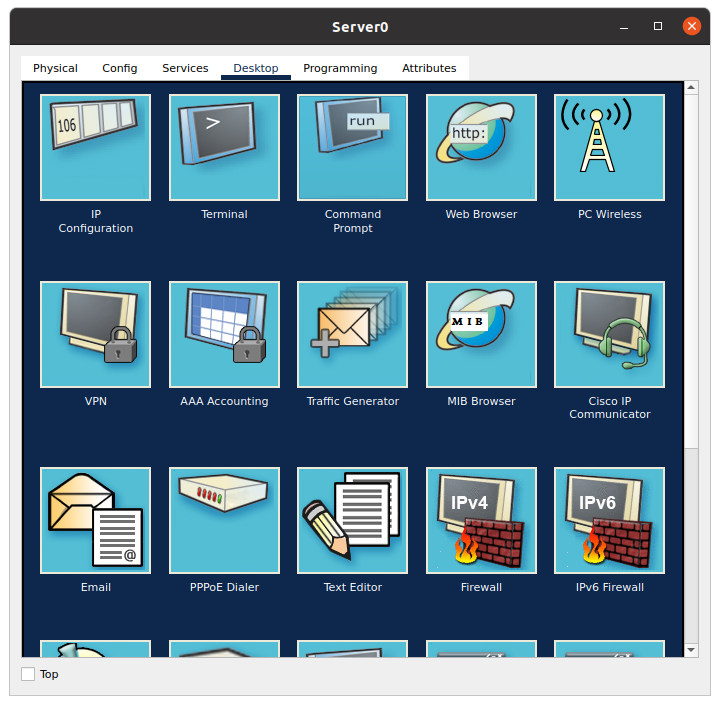Switch to the Services tab
The height and width of the screenshot is (705, 720).
[x=185, y=68]
